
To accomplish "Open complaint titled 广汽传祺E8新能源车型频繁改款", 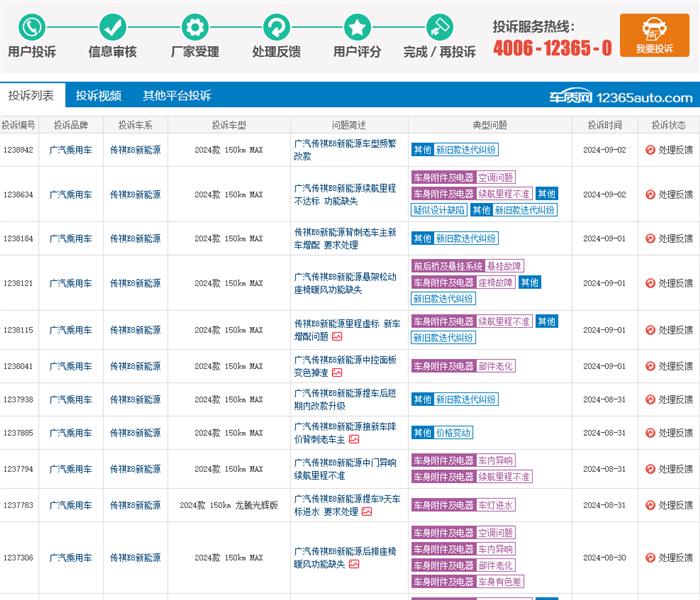I will [x=345, y=150].
